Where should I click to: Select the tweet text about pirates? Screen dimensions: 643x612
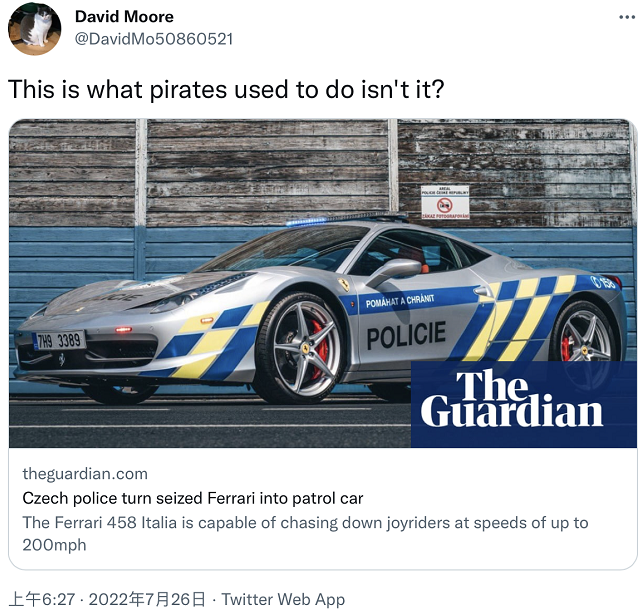pyautogui.click(x=226, y=89)
